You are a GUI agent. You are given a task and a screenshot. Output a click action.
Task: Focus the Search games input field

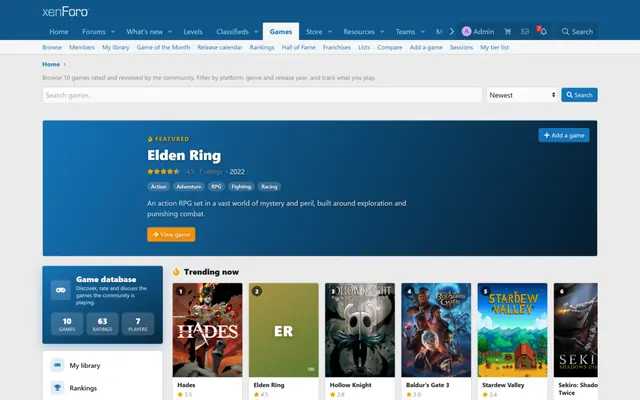pos(262,95)
